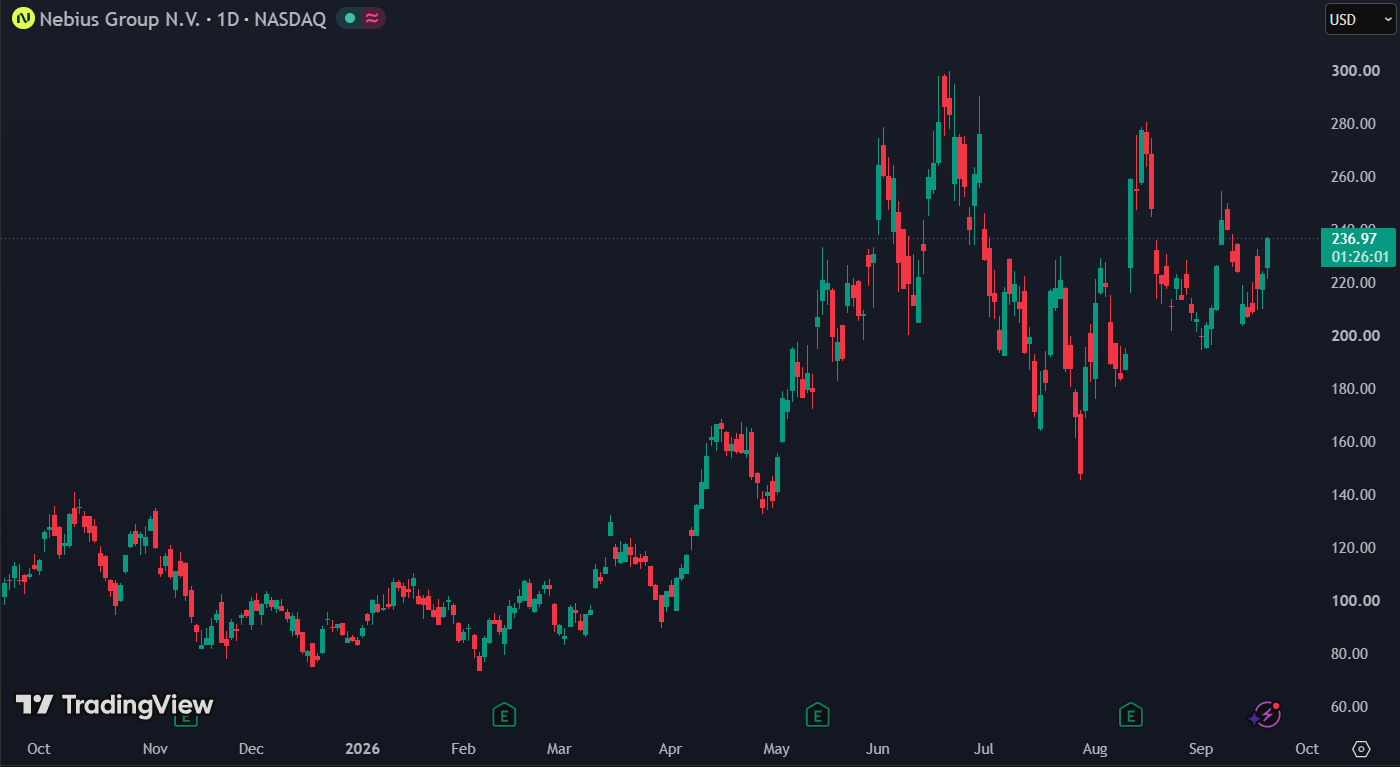Open the mid-August earnings E marker
1400x767 pixels.
click(x=1130, y=715)
